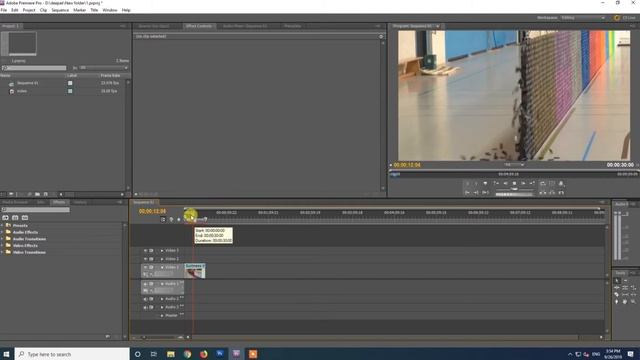This screenshot has width=640, height=360.
Task: Expand the Video 3 track
Action: tap(162, 251)
